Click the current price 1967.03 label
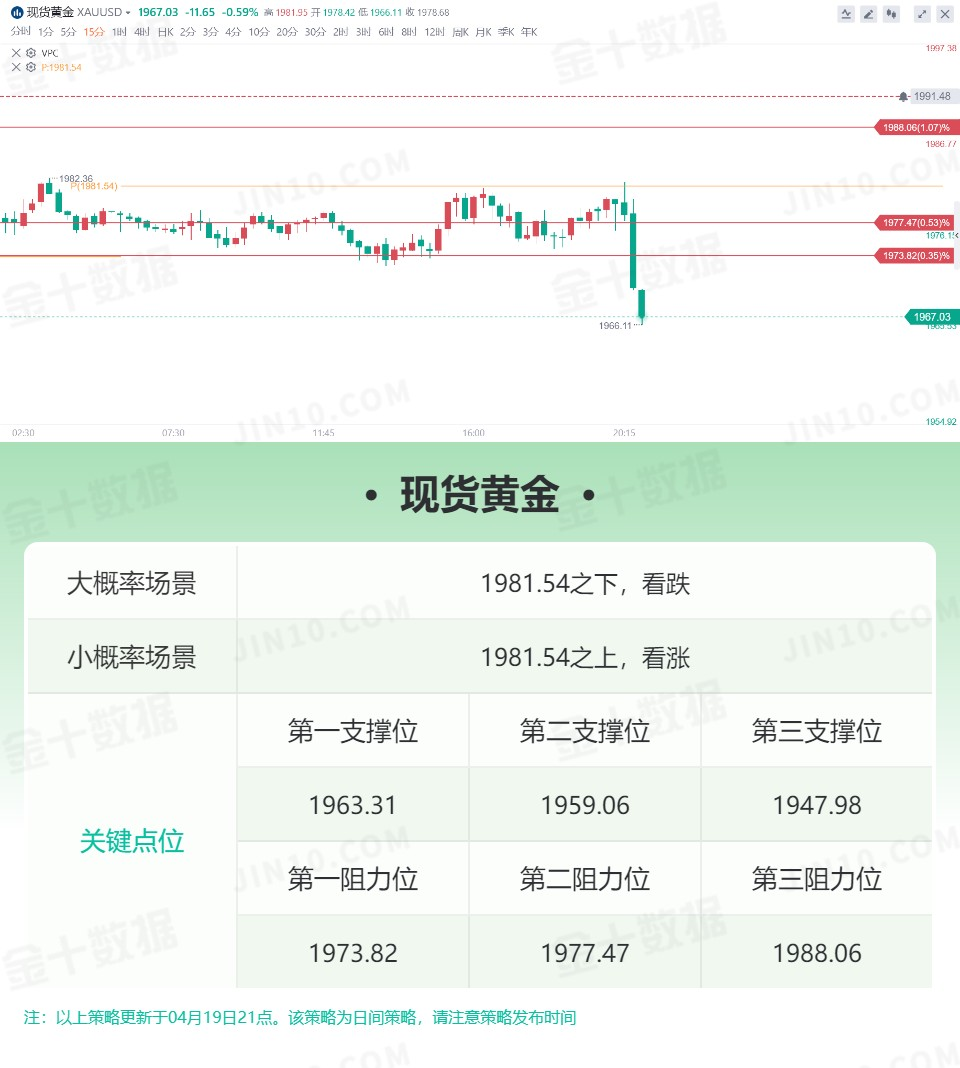This screenshot has height=1068, width=960. 932,317
